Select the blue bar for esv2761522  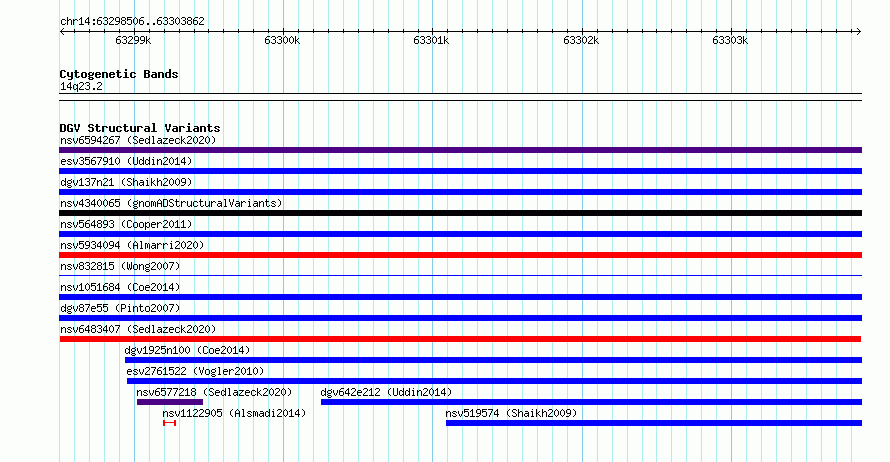[x=494, y=381]
